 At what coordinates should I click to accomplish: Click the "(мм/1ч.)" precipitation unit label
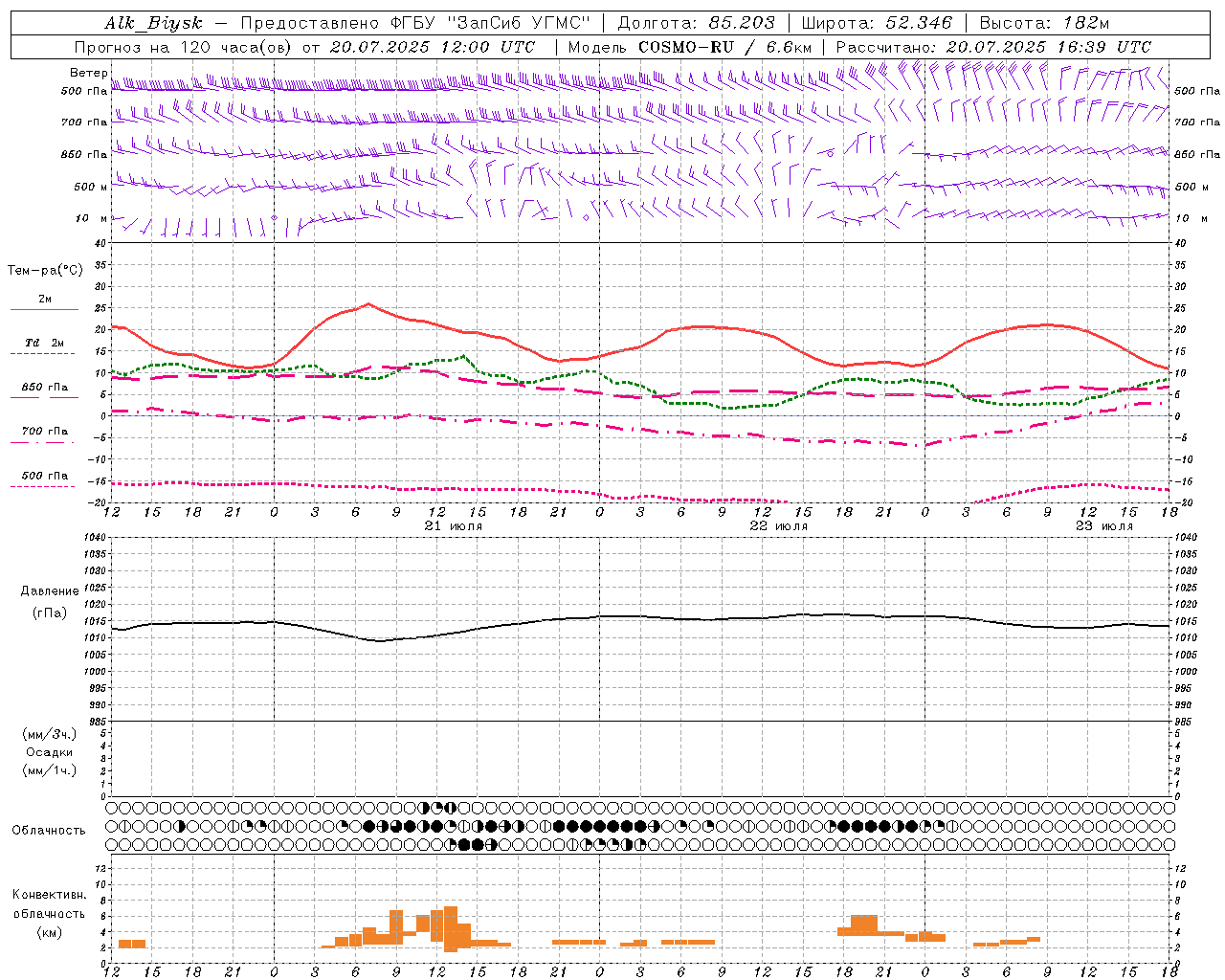50,770
